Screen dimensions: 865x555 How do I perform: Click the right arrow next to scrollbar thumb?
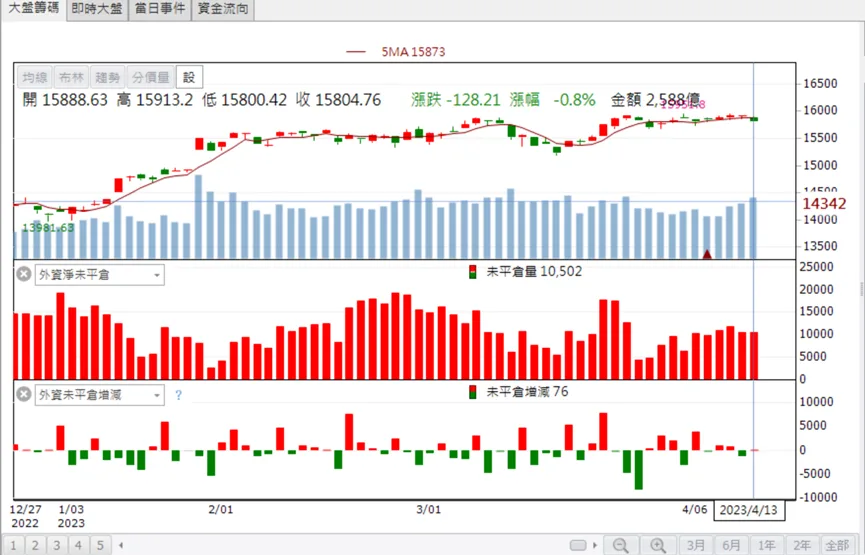(x=595, y=545)
